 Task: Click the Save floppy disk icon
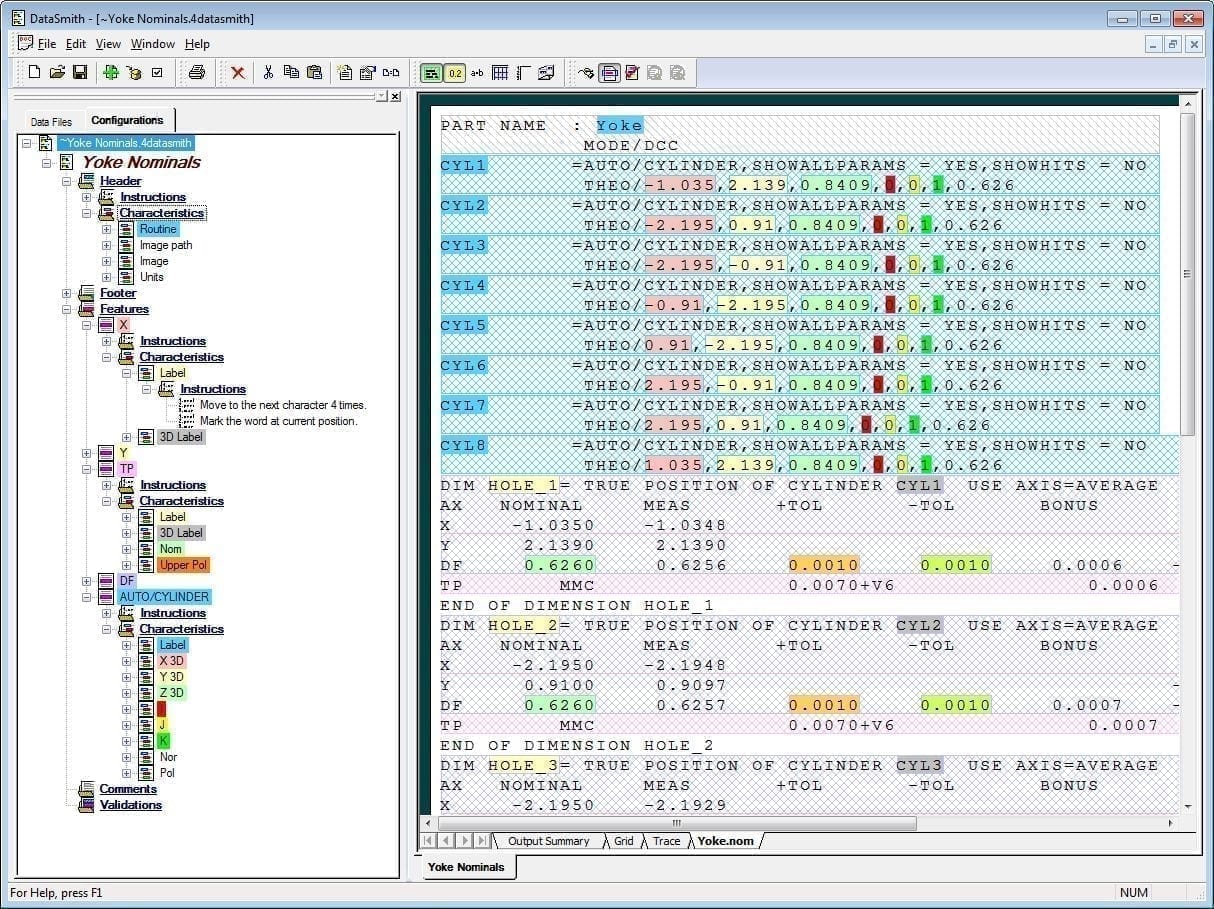pyautogui.click(x=80, y=72)
